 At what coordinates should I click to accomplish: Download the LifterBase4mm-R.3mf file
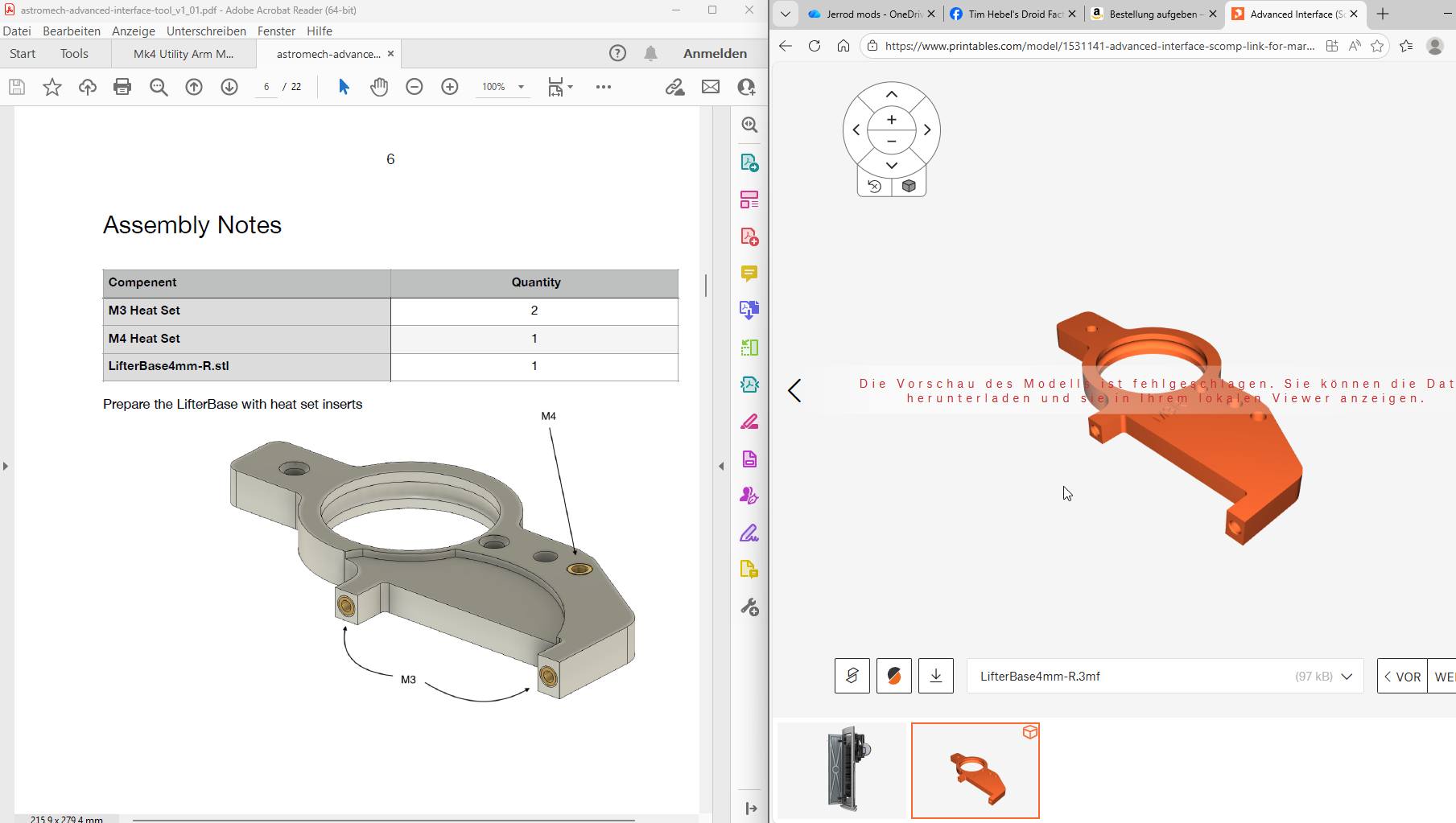pyautogui.click(x=936, y=676)
